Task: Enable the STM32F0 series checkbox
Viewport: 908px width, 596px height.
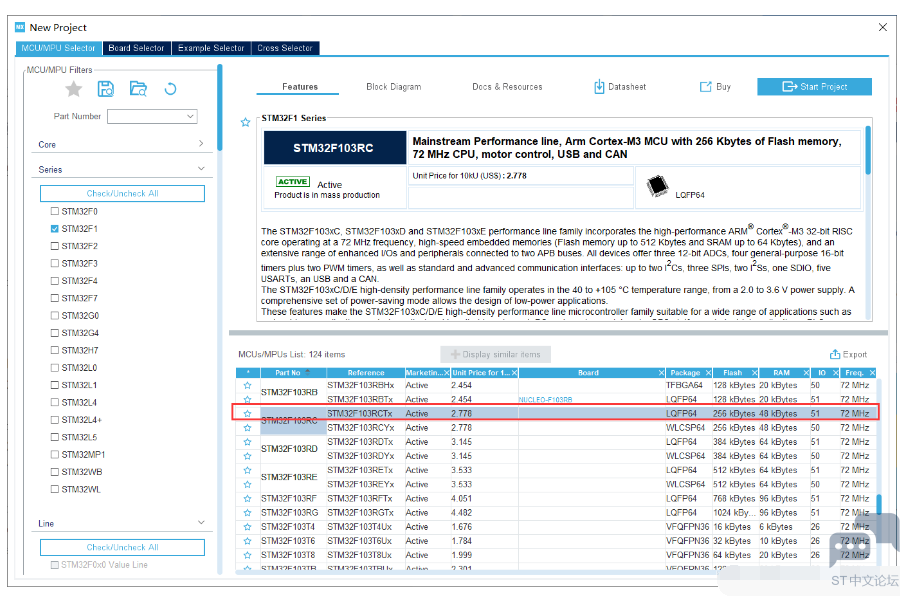Action: coord(55,211)
